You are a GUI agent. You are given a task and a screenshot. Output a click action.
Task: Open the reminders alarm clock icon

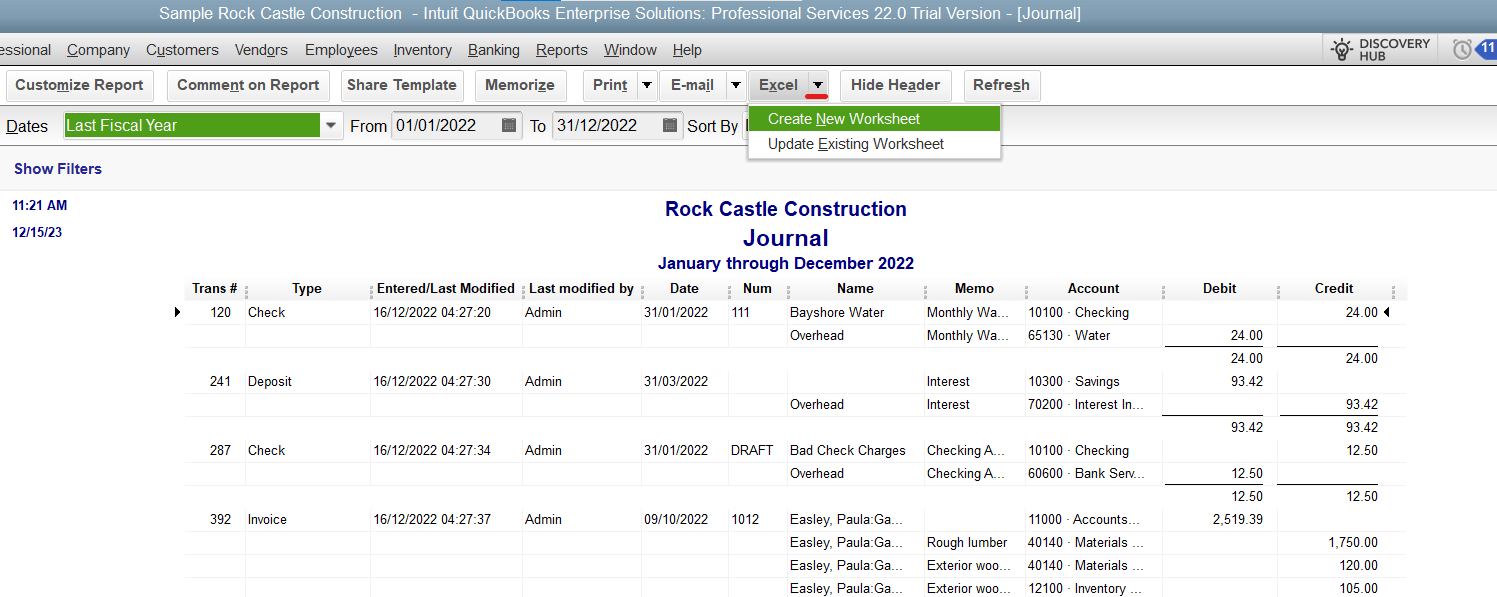click(x=1462, y=49)
